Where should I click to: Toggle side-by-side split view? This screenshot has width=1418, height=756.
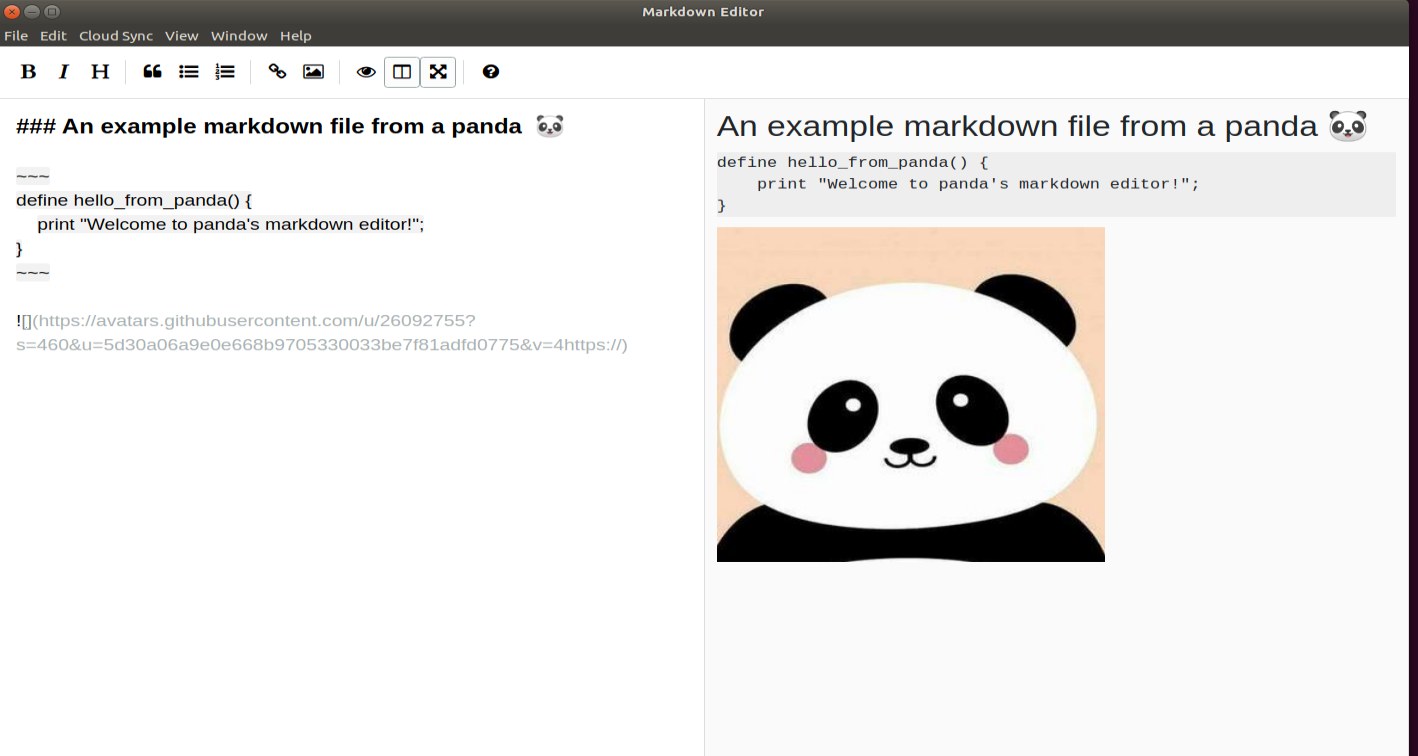point(402,72)
